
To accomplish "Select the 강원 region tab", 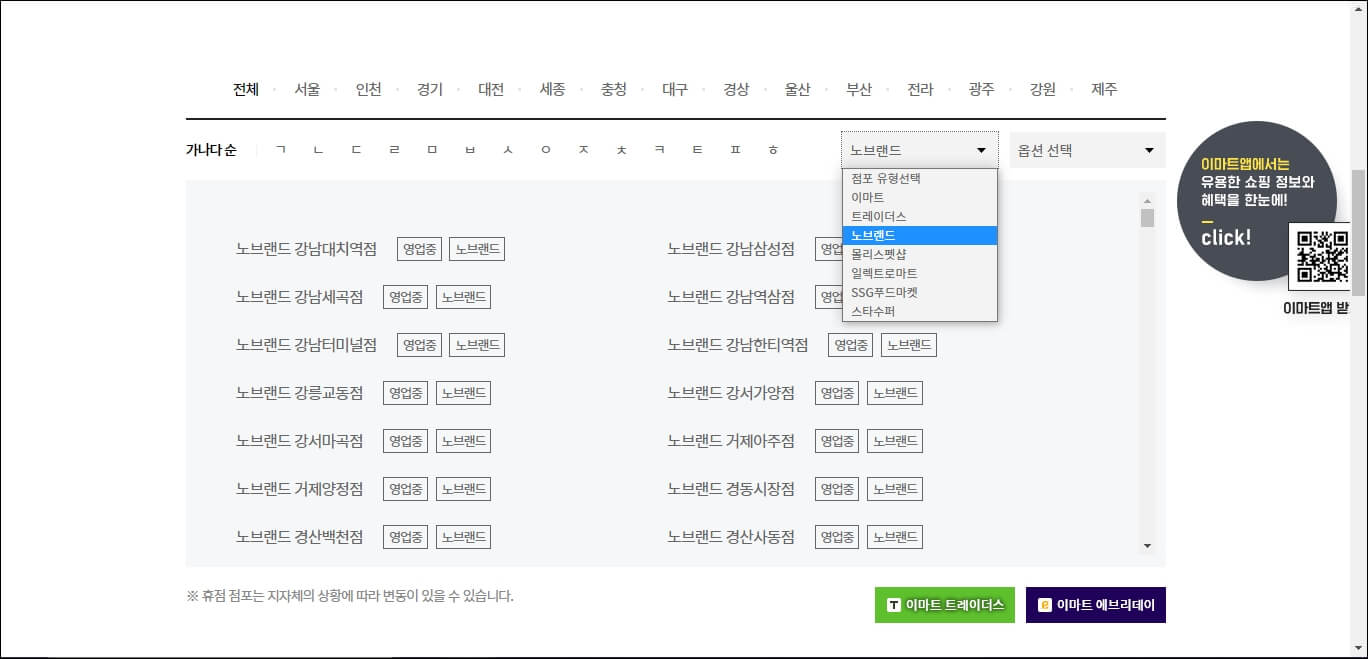I will point(1042,89).
